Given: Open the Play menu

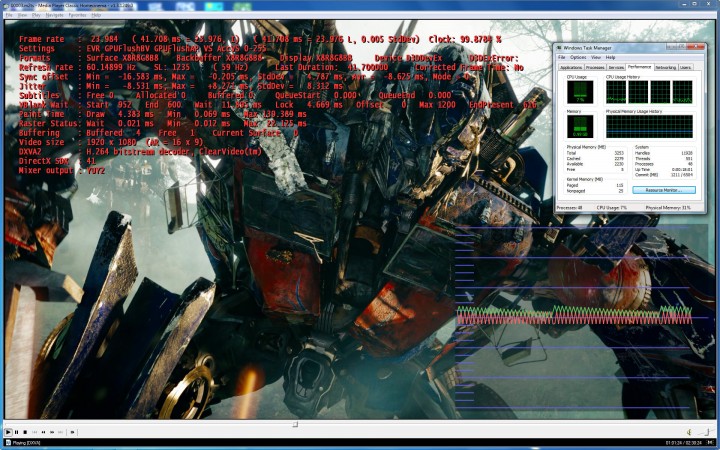Looking at the screenshot, I should [36, 15].
